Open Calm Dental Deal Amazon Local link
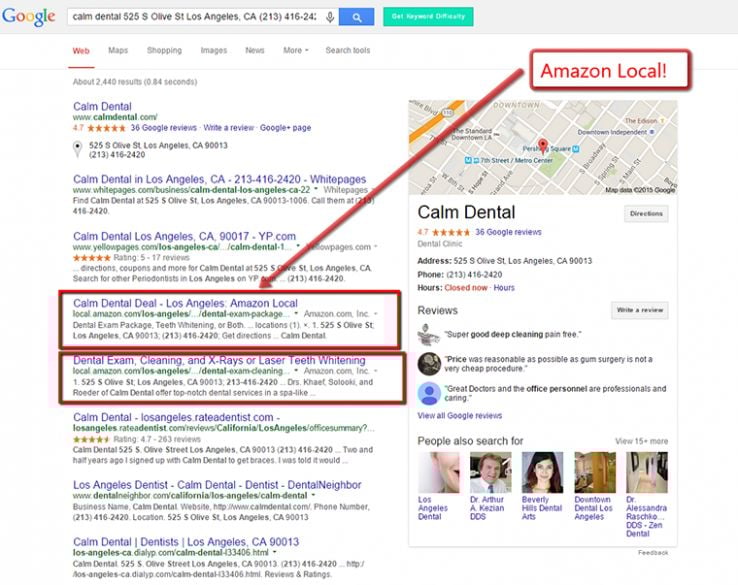 coord(185,302)
